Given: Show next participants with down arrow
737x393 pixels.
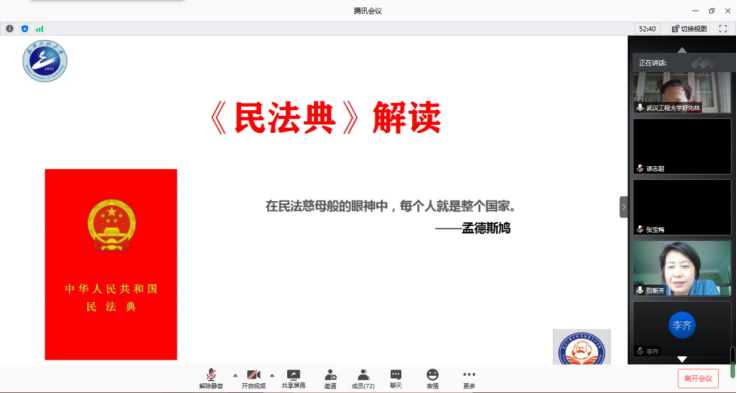Looking at the screenshot, I should pyautogui.click(x=682, y=359).
